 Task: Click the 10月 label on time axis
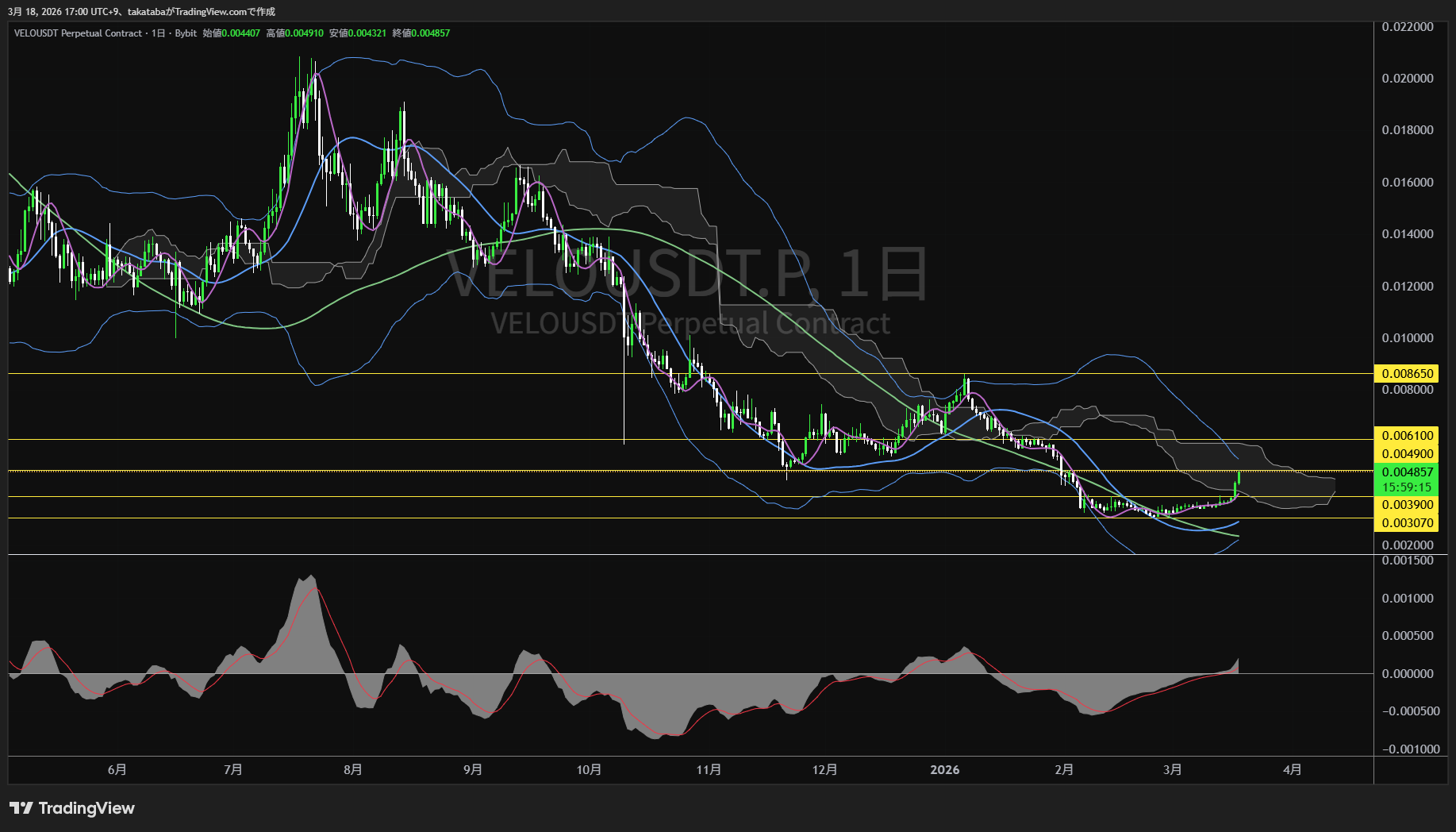(589, 769)
